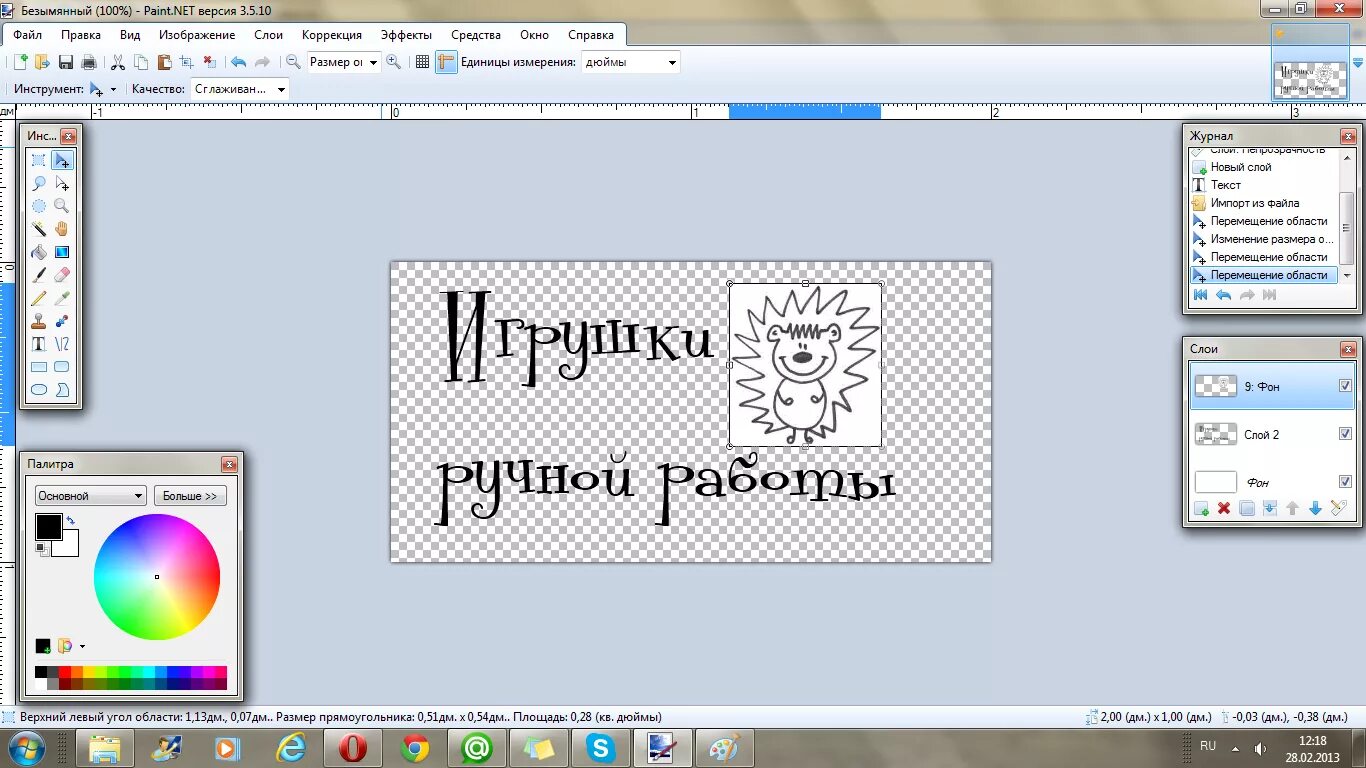Open the Windows Start button
1366x768 pixels.
pyautogui.click(x=26, y=748)
